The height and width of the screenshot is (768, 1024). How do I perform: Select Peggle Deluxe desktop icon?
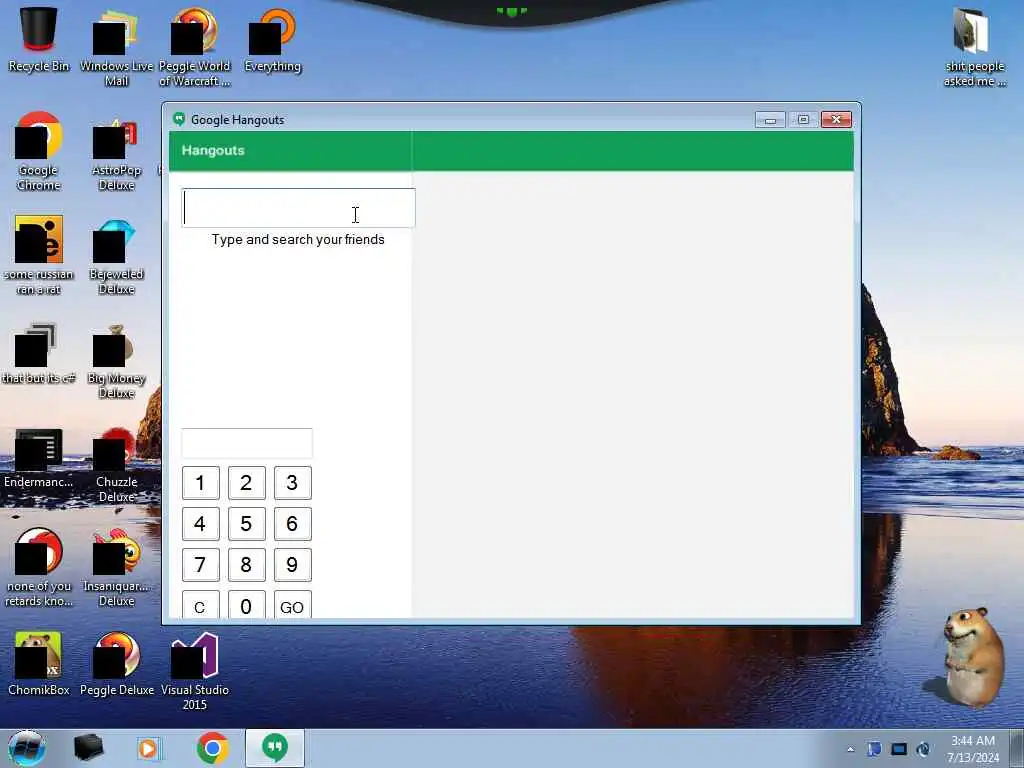point(116,663)
